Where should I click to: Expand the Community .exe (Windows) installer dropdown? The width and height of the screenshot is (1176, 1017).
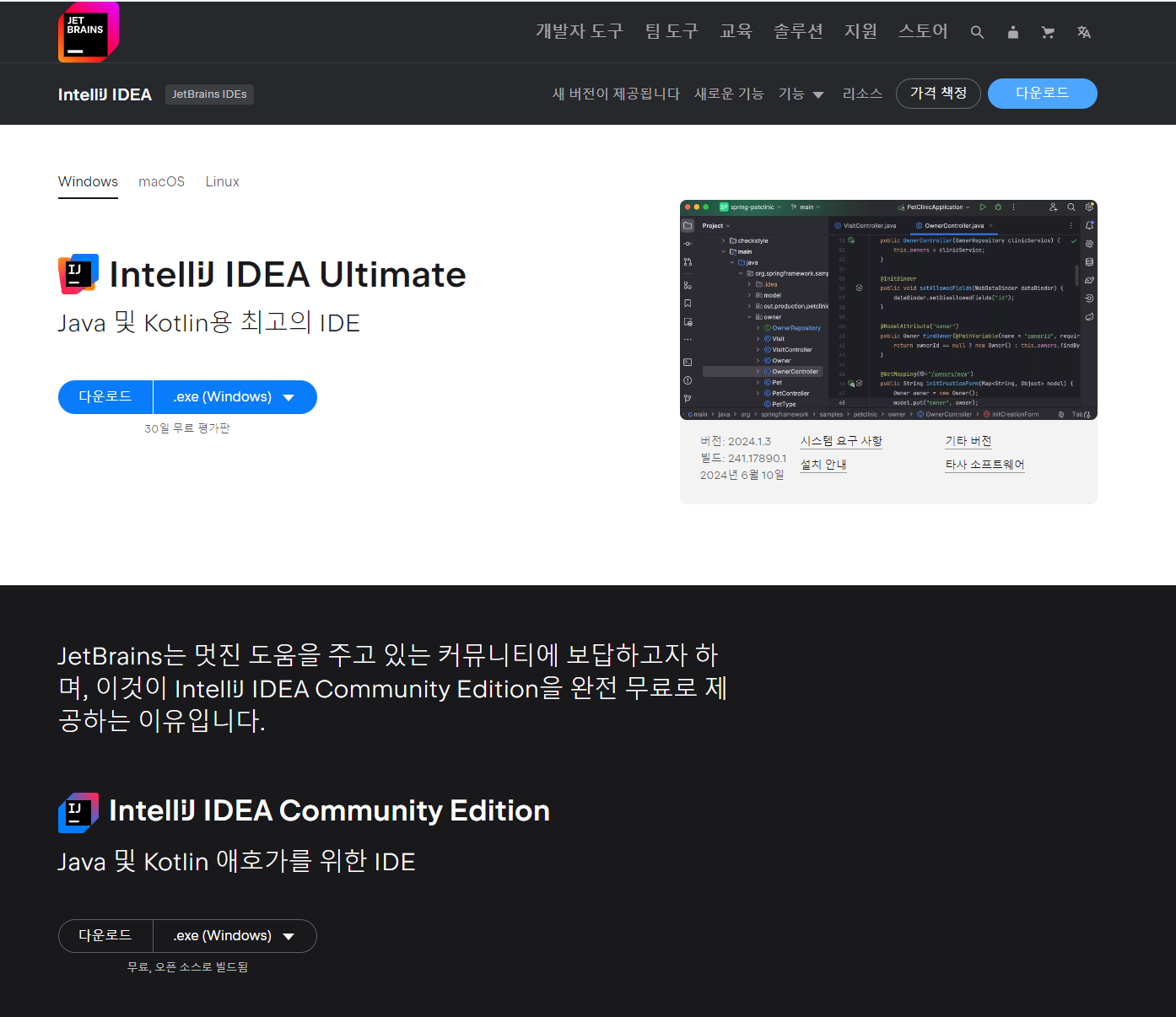[x=235, y=936]
